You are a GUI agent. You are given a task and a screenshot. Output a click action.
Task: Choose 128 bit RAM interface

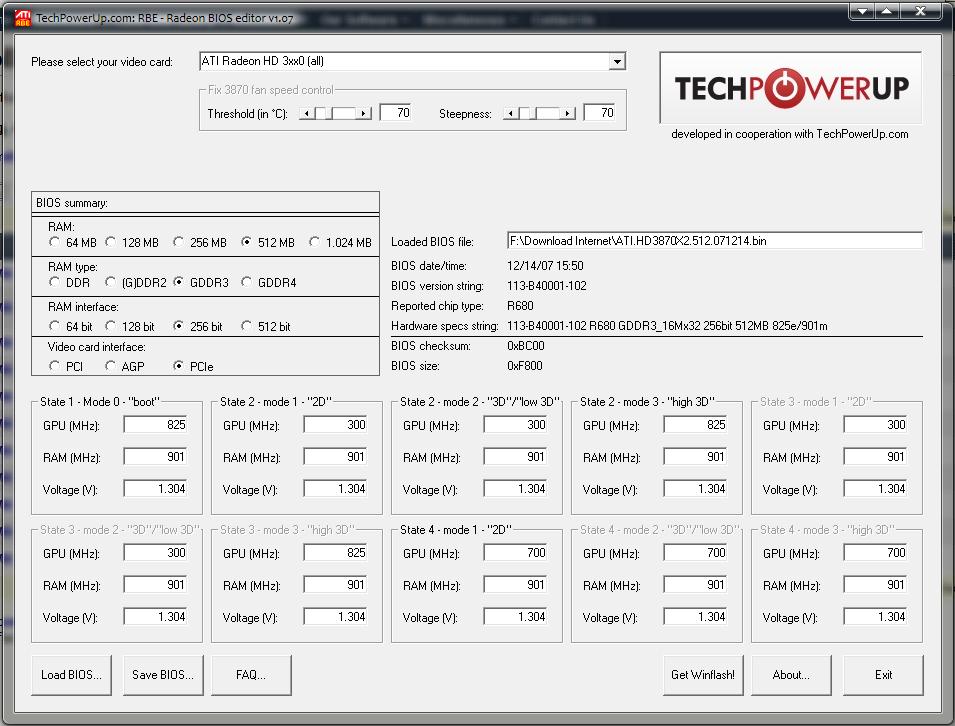pyautogui.click(x=110, y=326)
